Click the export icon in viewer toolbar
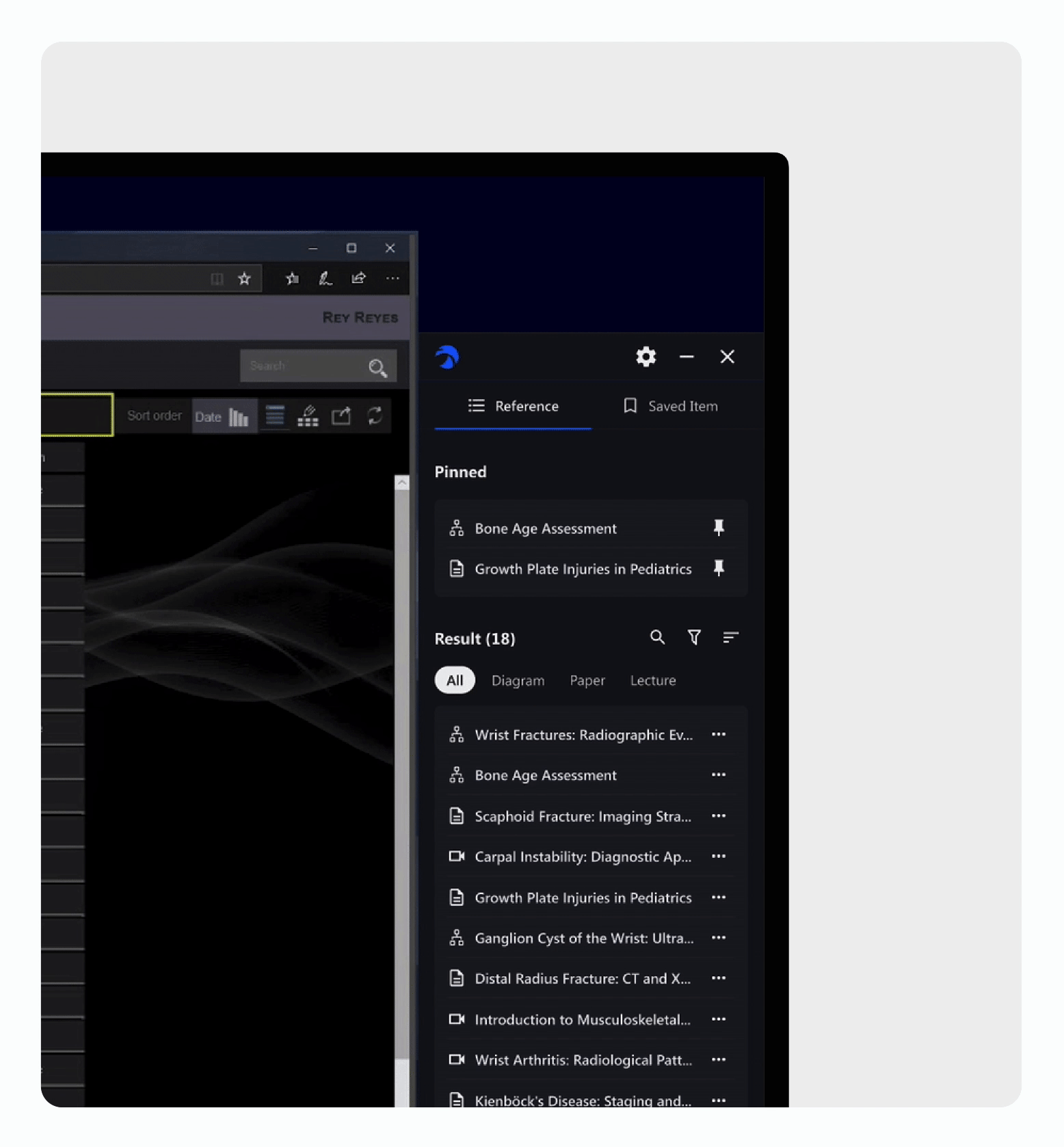This screenshot has width=1064, height=1147. point(341,416)
